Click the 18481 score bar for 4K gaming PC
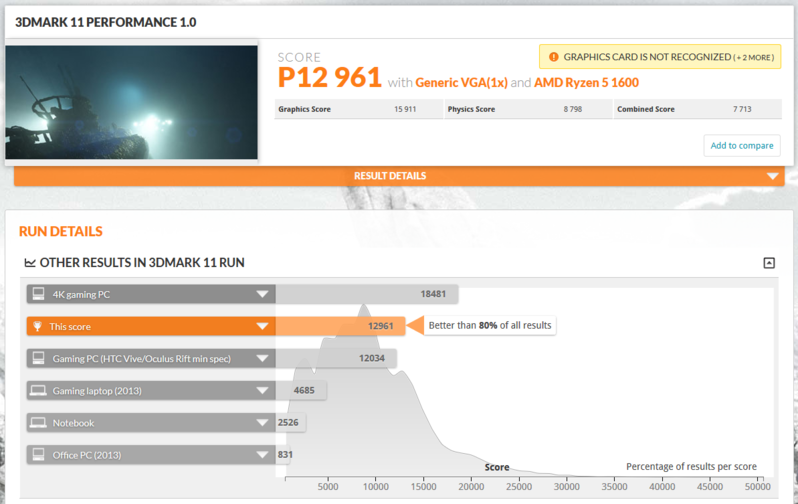 click(x=366, y=294)
